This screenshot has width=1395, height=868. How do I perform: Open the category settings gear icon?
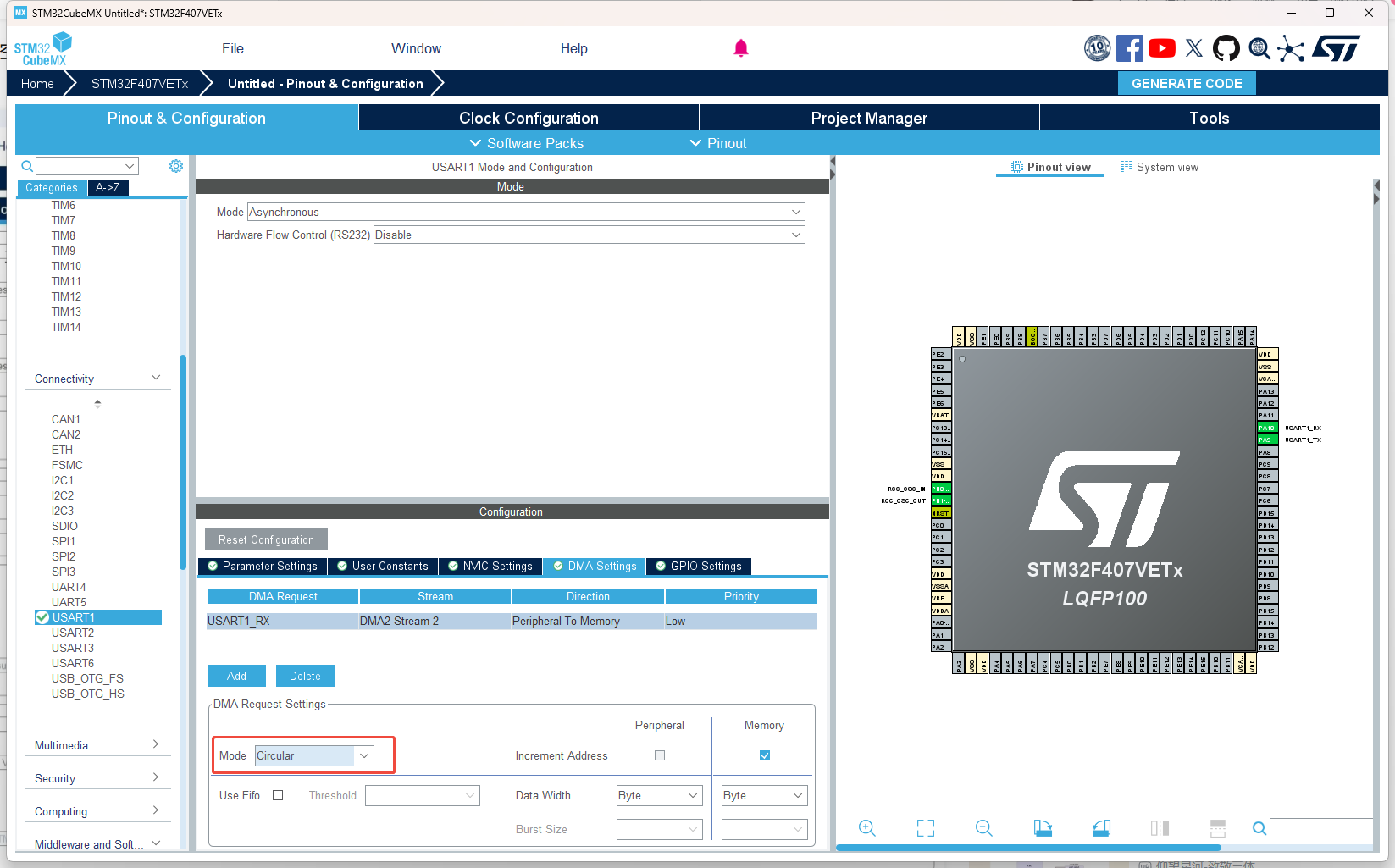176,166
